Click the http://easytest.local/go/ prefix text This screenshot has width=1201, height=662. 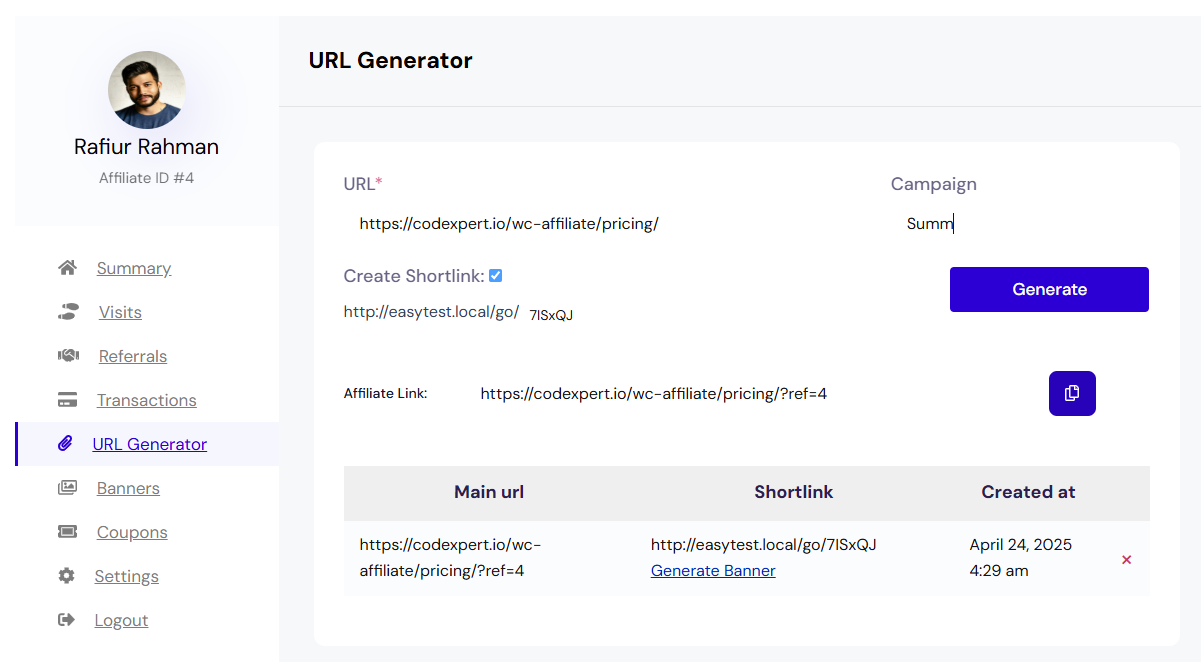pos(431,312)
